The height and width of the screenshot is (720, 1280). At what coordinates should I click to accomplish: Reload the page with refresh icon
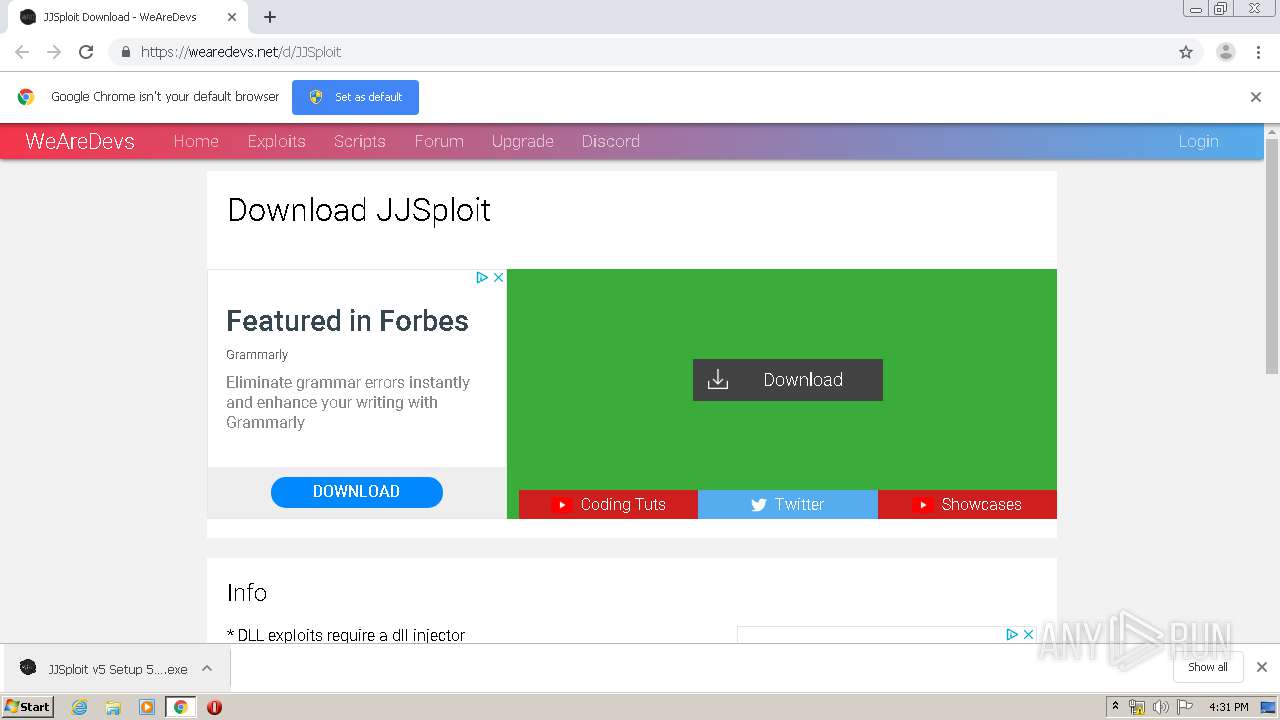(x=86, y=52)
